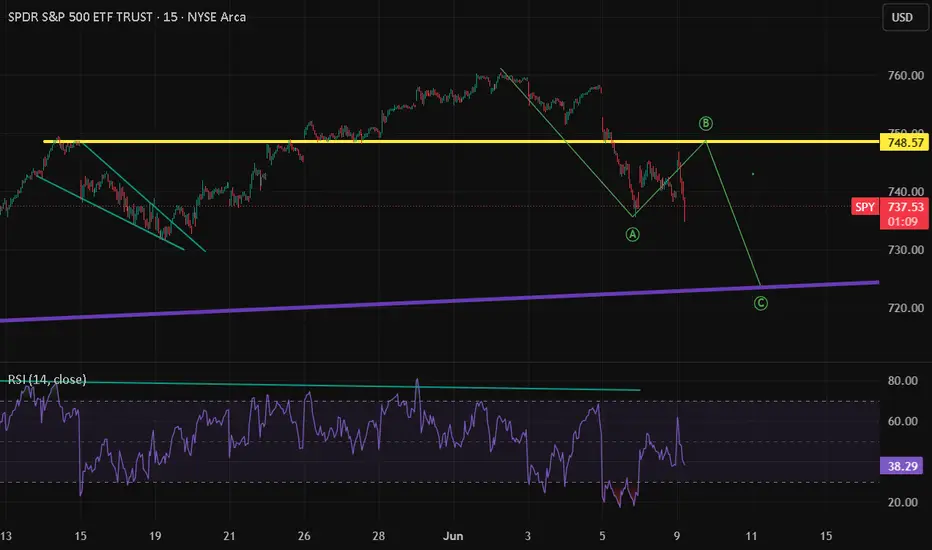932x550 pixels.
Task: Click the 740.00 price axis label
Action: click(905, 191)
